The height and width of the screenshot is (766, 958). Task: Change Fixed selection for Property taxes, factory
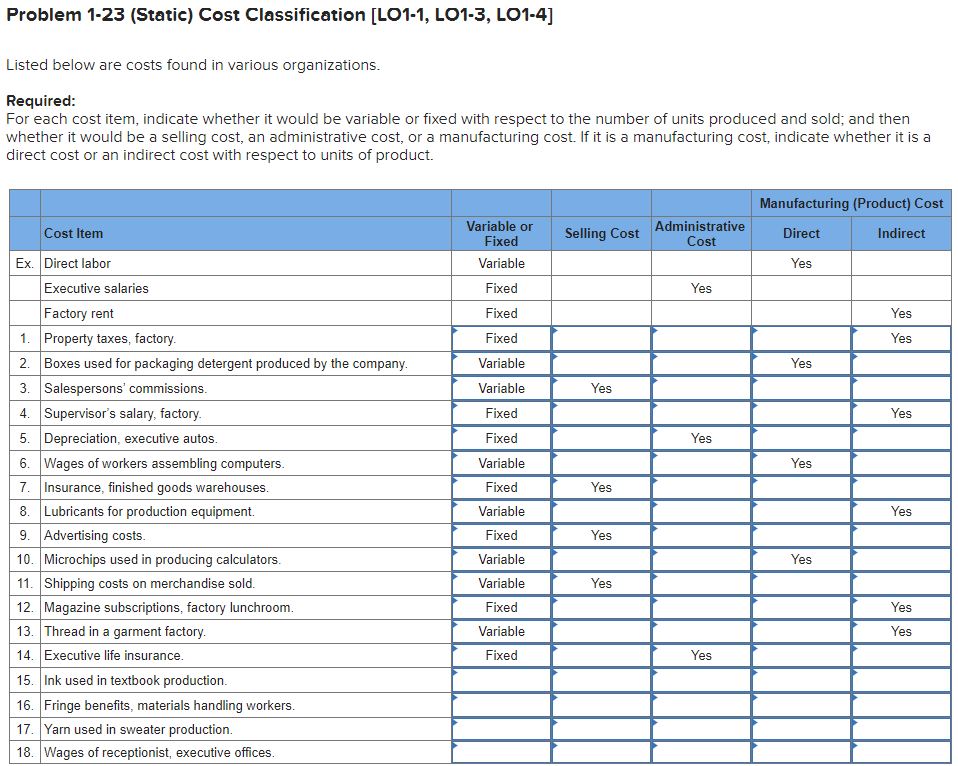pos(500,338)
